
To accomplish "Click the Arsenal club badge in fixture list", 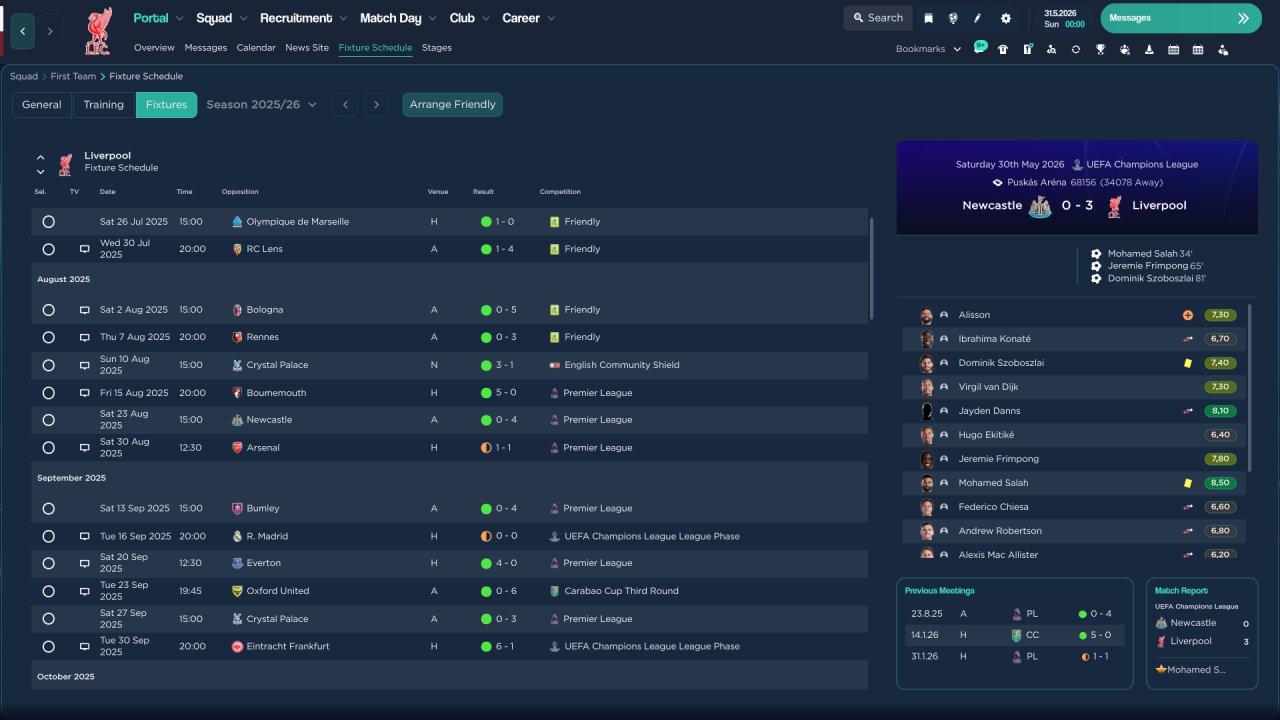I will coord(237,448).
